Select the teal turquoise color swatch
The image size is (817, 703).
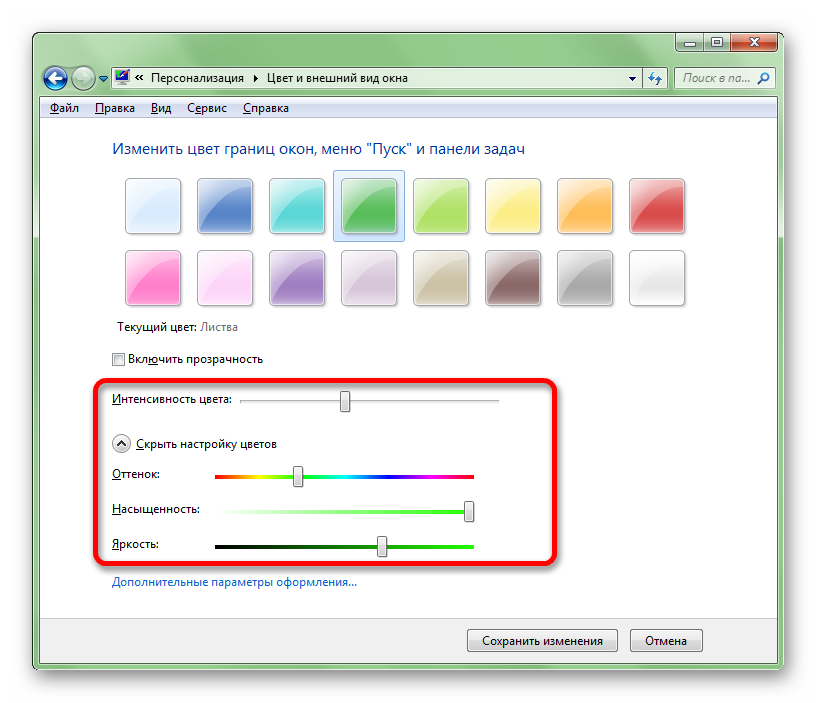(297, 206)
